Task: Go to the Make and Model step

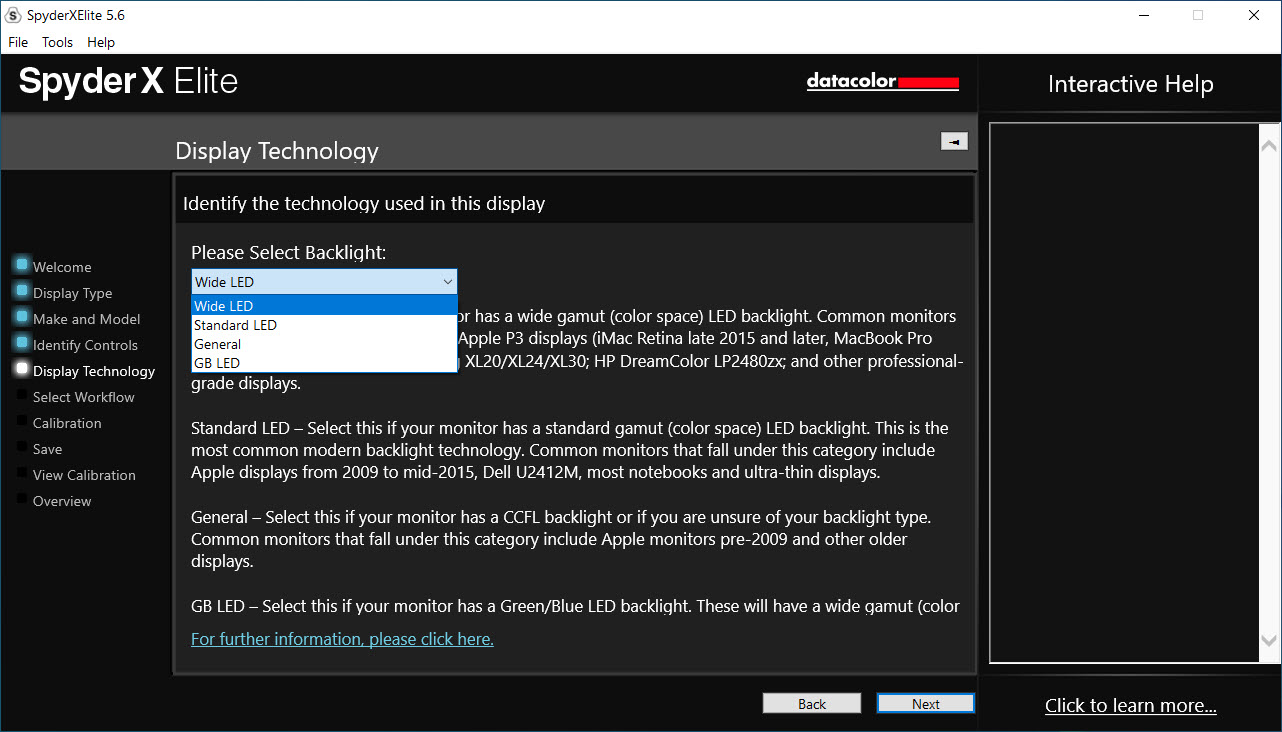Action: (x=86, y=319)
